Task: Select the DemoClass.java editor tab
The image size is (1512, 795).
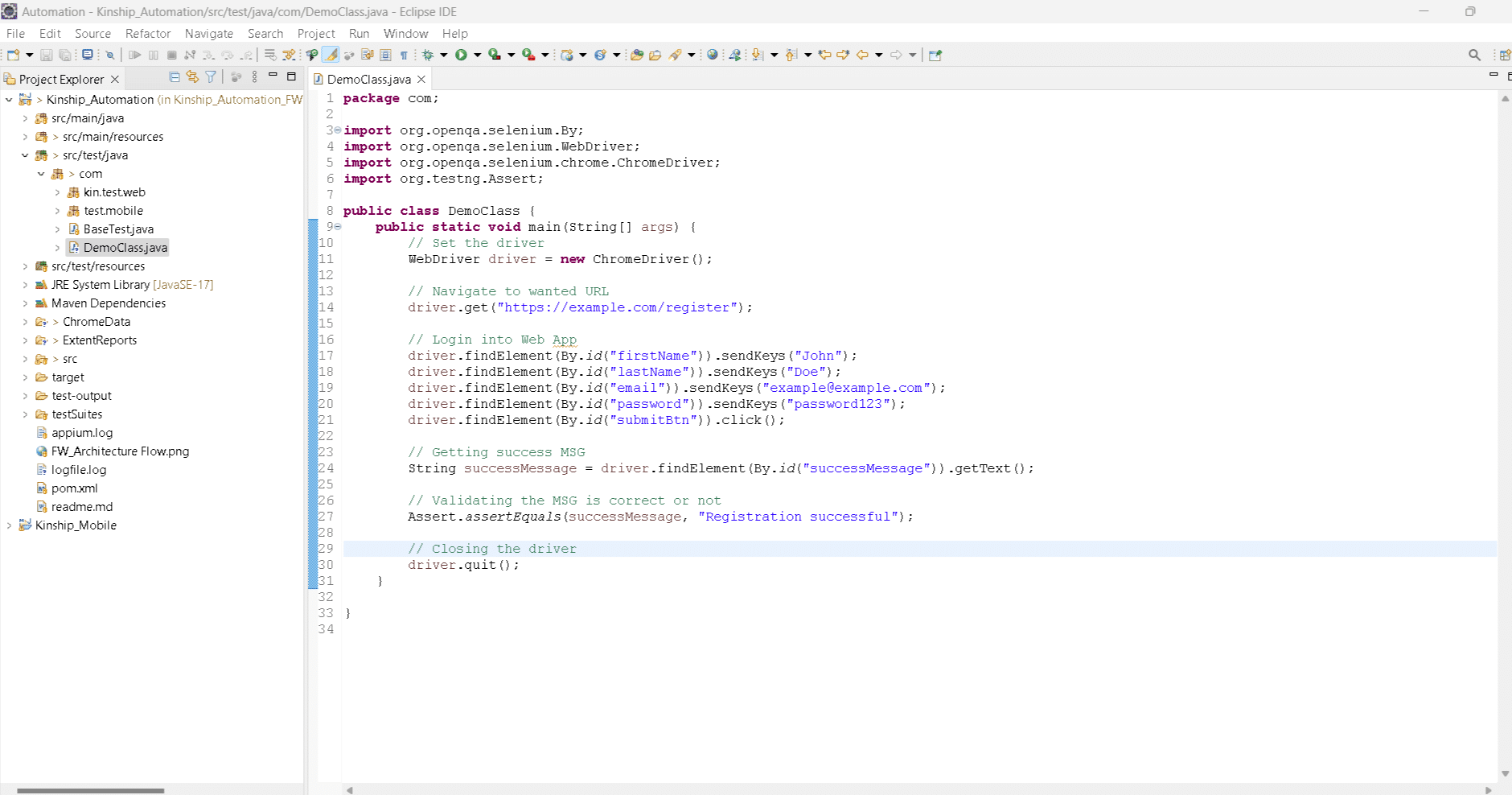Action: coord(368,79)
